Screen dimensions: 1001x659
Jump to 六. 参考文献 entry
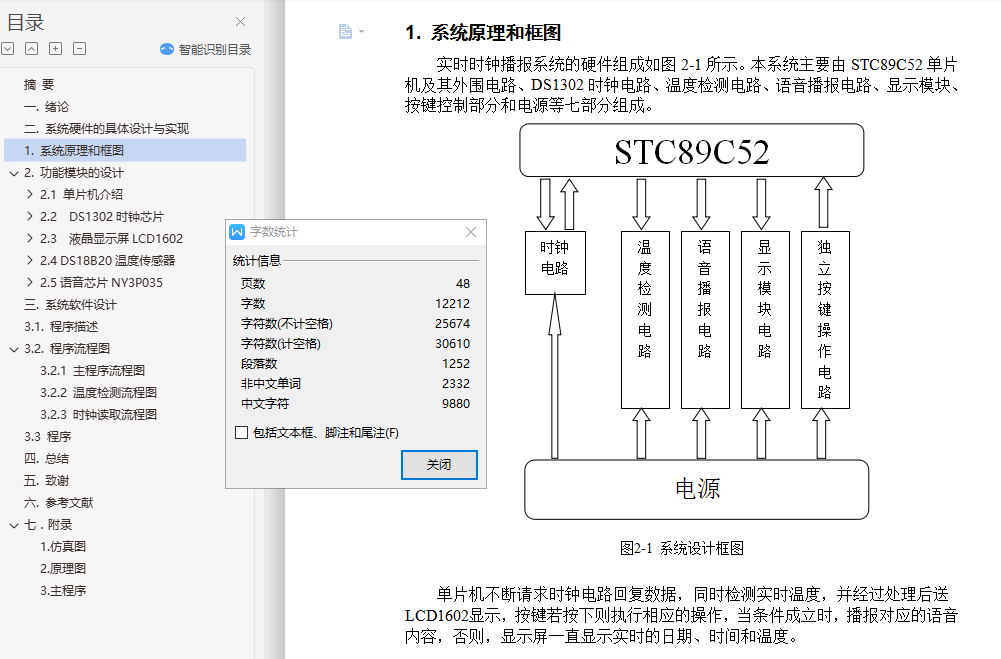pyautogui.click(x=58, y=503)
